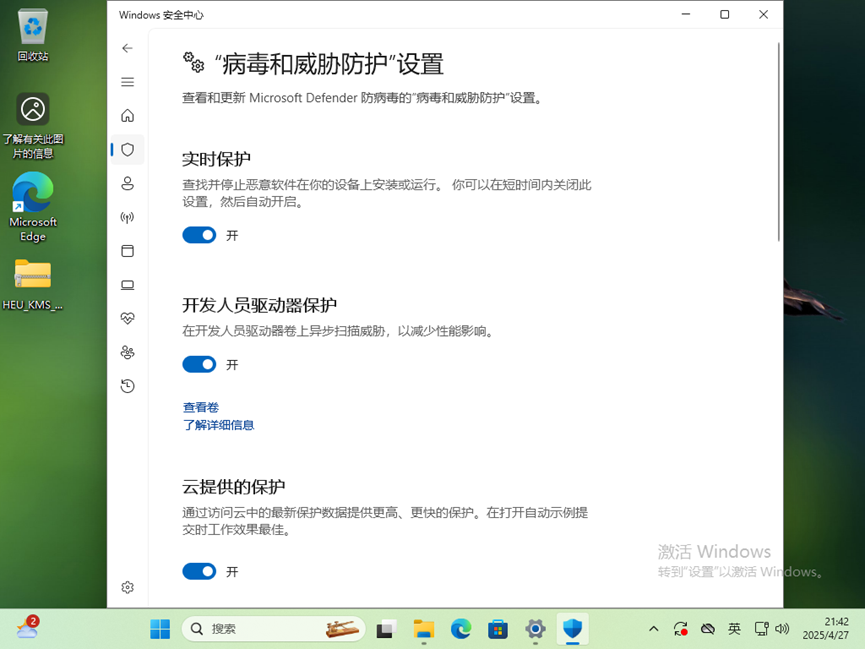Open Device security laptop icon
This screenshot has height=649, width=865.
point(127,285)
